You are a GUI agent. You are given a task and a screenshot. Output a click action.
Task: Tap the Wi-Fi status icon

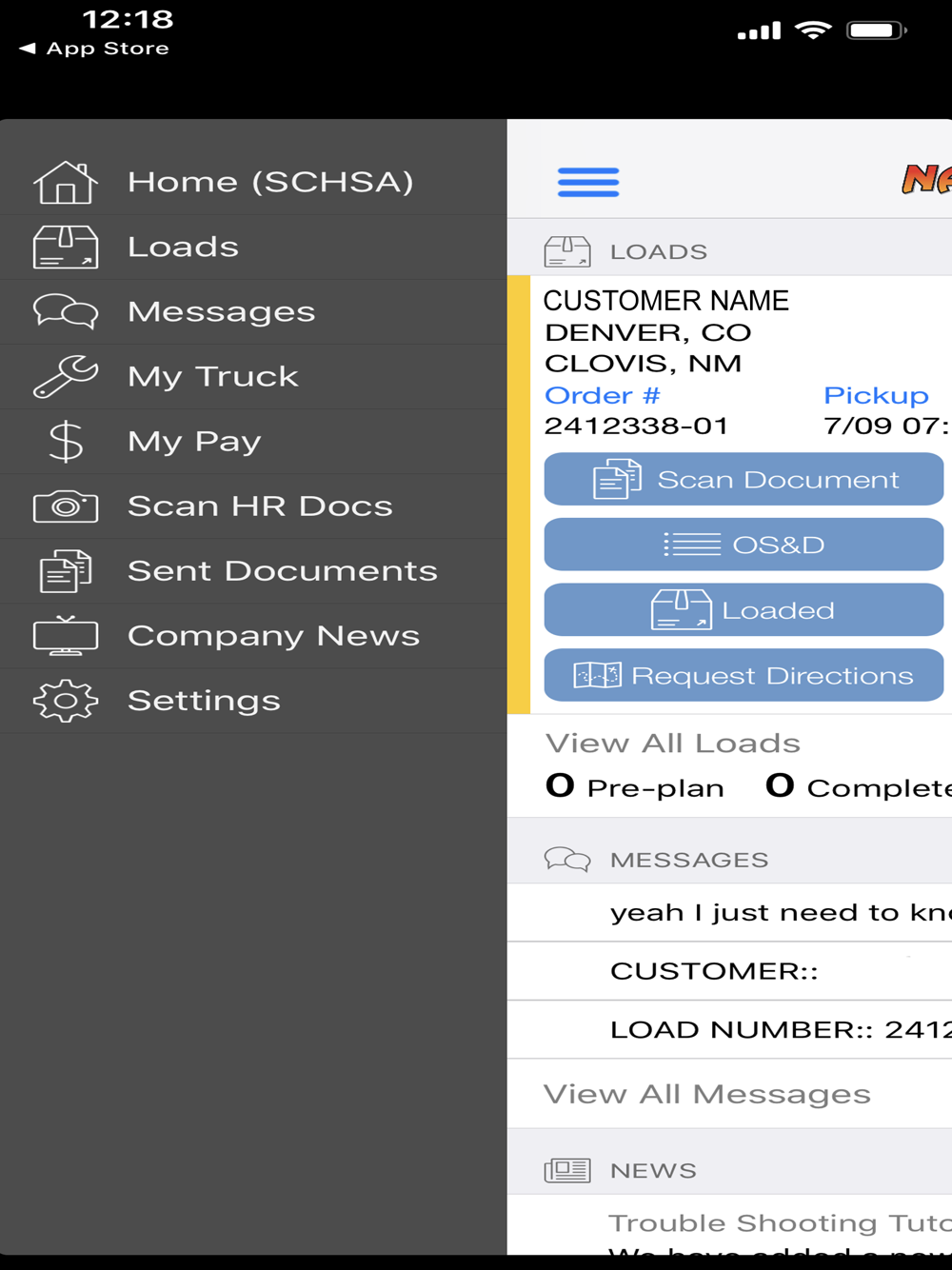[813, 30]
